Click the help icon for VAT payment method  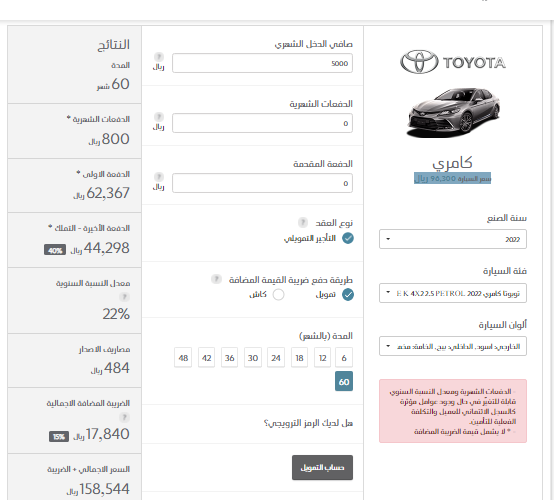(216, 279)
